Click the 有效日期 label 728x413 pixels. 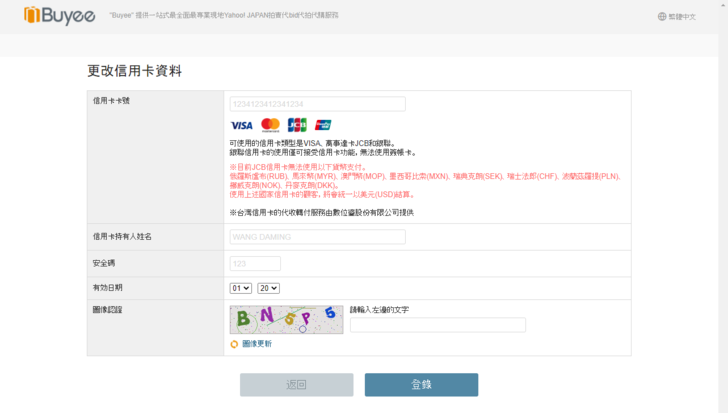point(108,288)
